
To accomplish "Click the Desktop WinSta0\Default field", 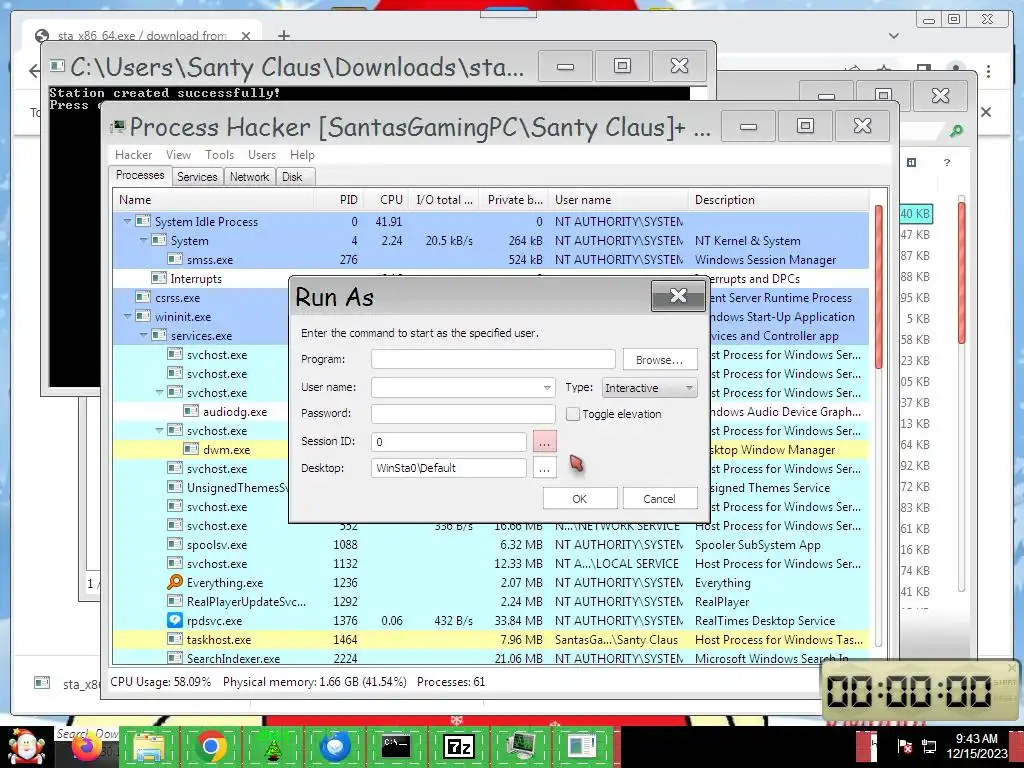I will tap(449, 468).
